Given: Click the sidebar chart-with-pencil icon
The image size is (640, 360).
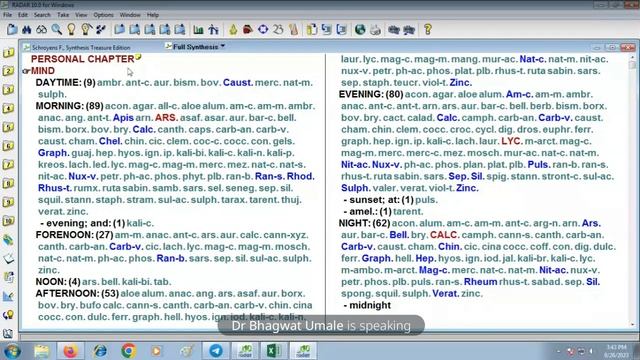Looking at the screenshot, I should tap(8, 296).
